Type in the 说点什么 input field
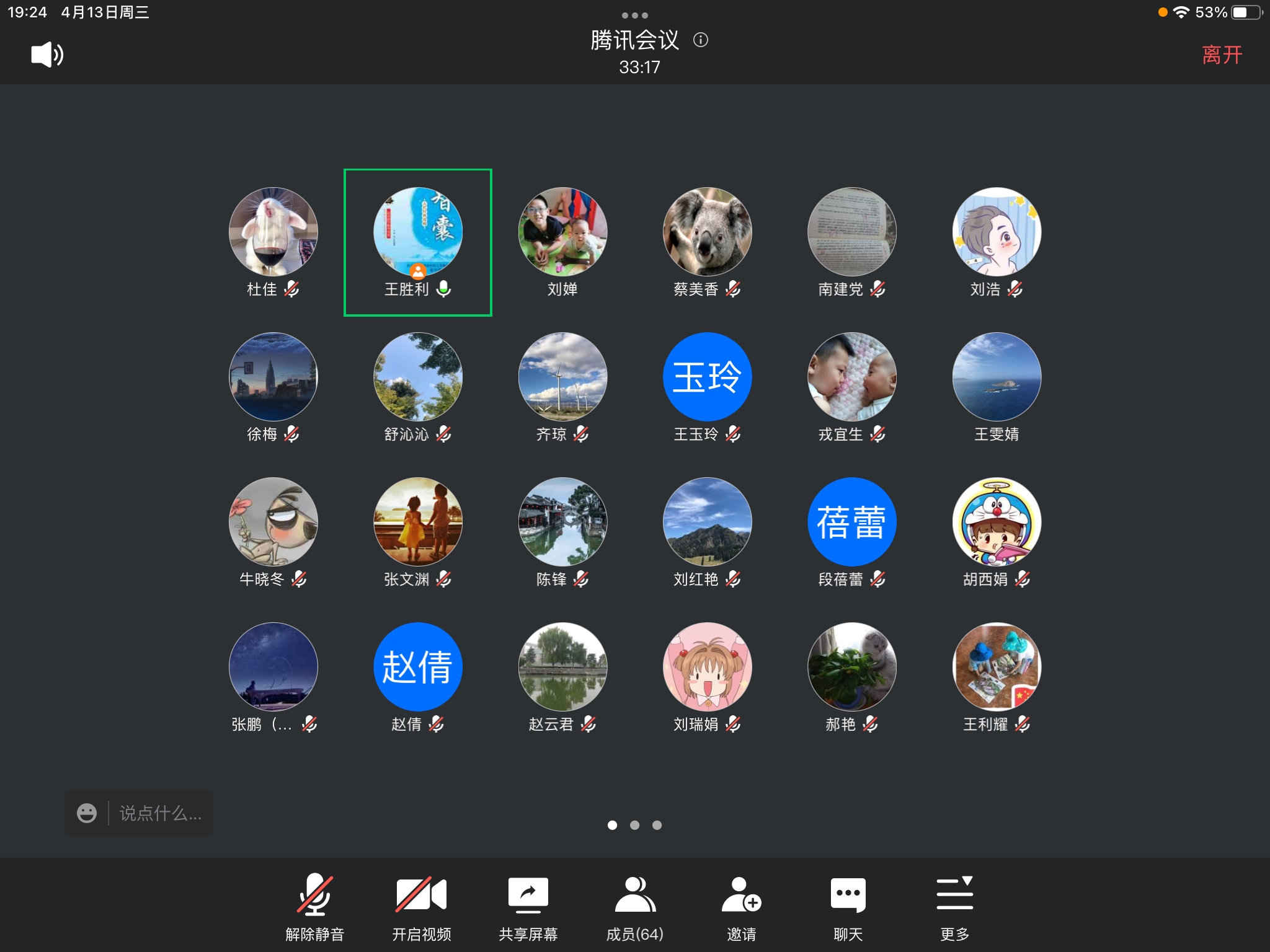The width and height of the screenshot is (1270, 952). point(160,813)
